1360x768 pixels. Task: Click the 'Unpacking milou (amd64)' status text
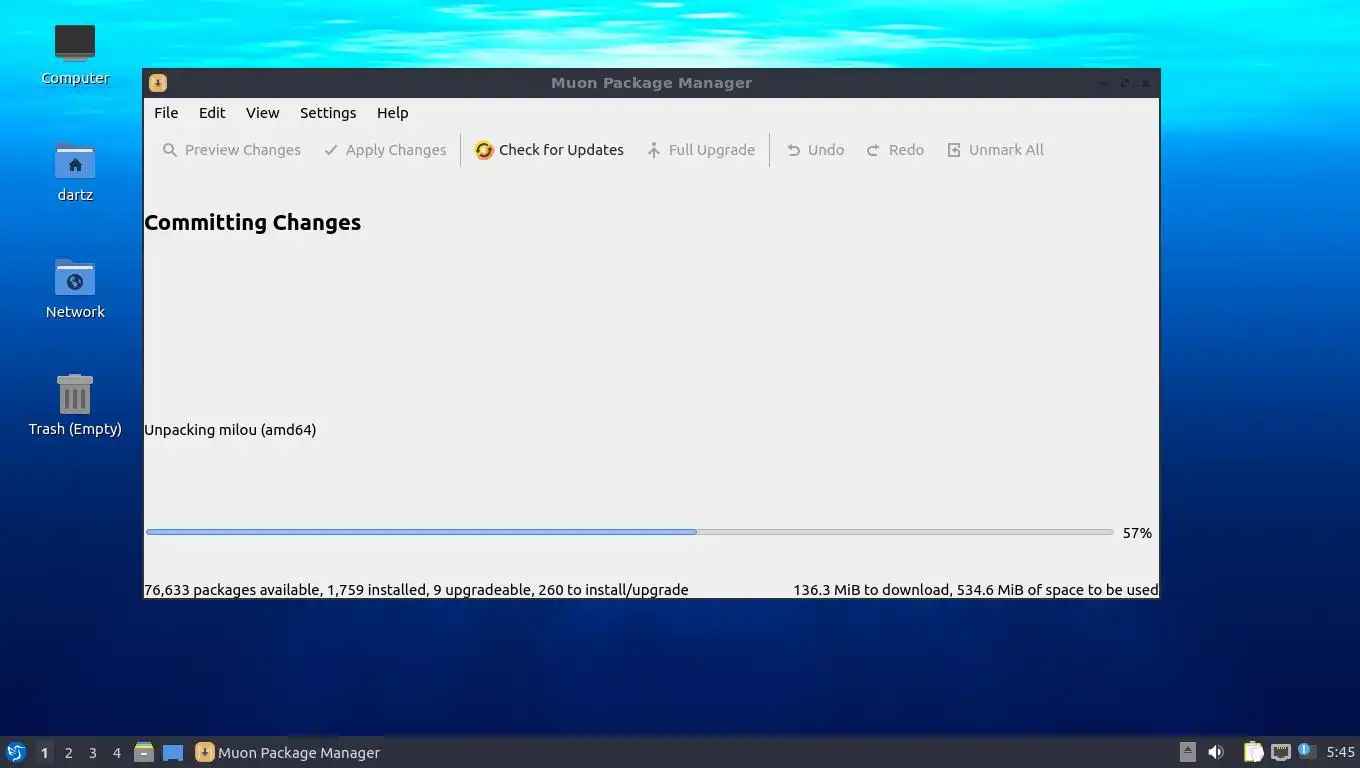230,430
